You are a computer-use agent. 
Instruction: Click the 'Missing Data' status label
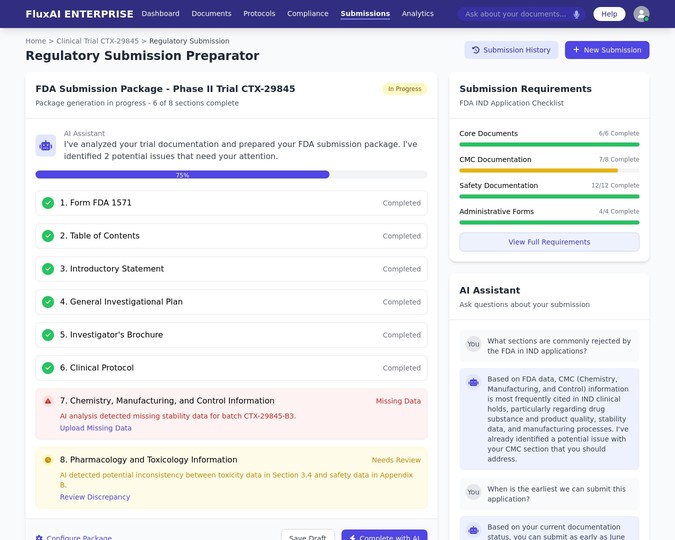tap(398, 401)
